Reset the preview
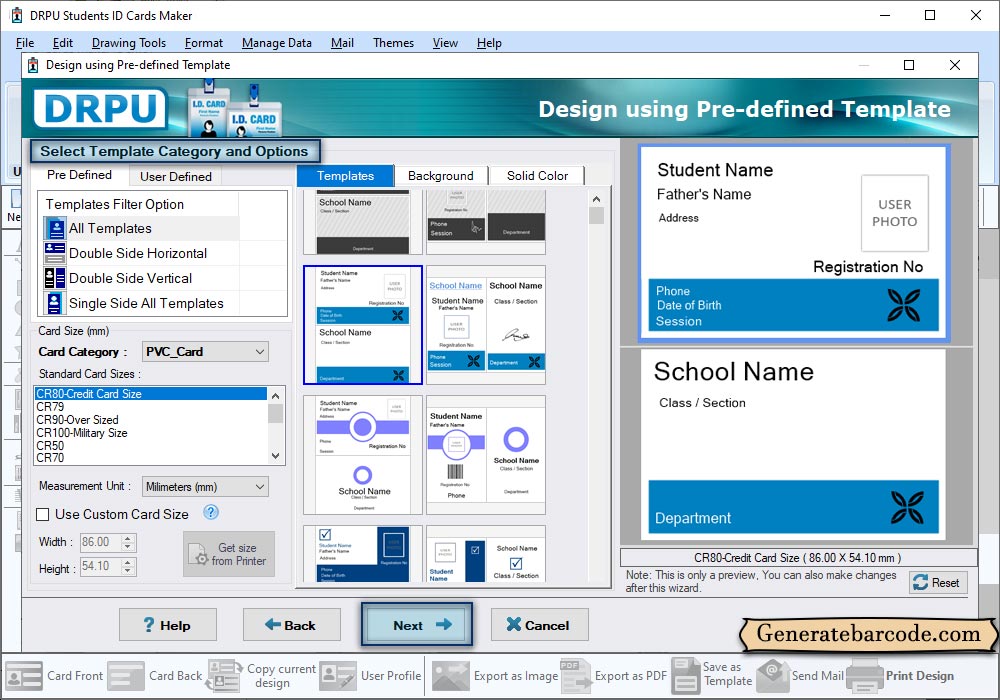The width and height of the screenshot is (1000, 700). tap(938, 582)
